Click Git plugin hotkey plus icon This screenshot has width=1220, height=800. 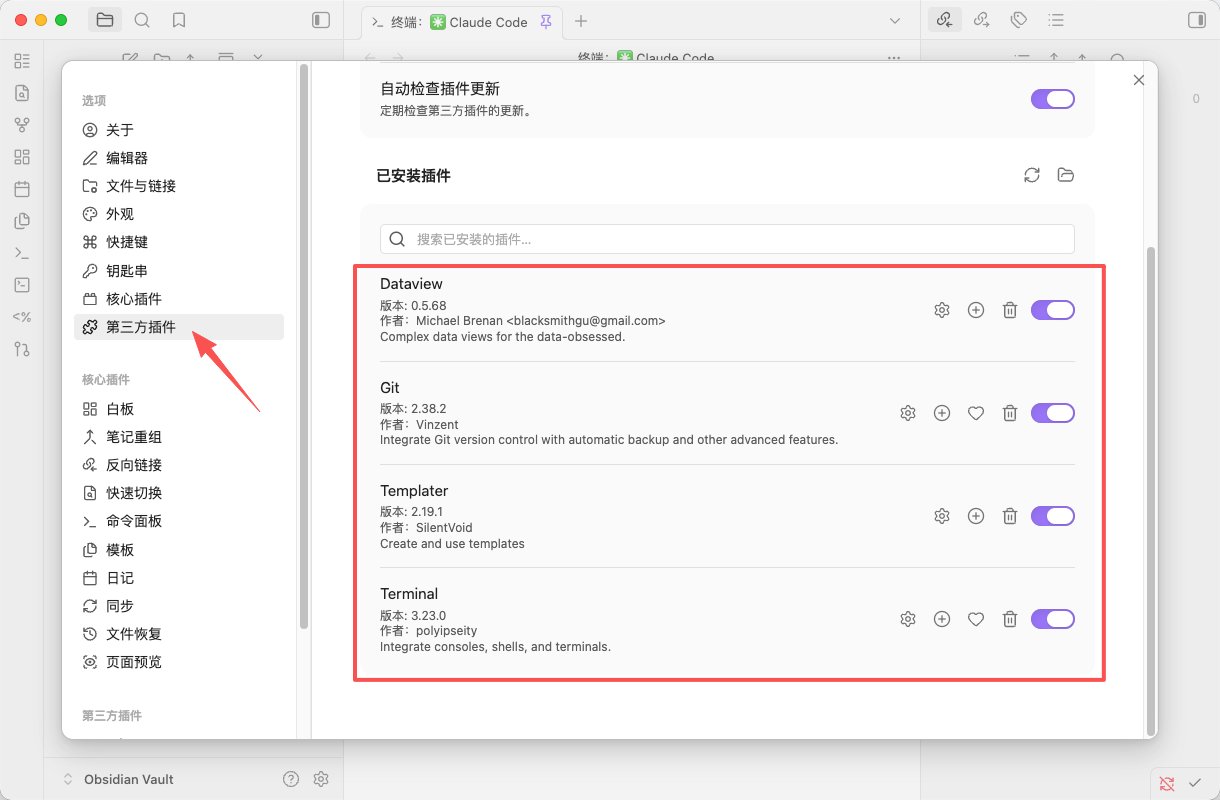(942, 413)
